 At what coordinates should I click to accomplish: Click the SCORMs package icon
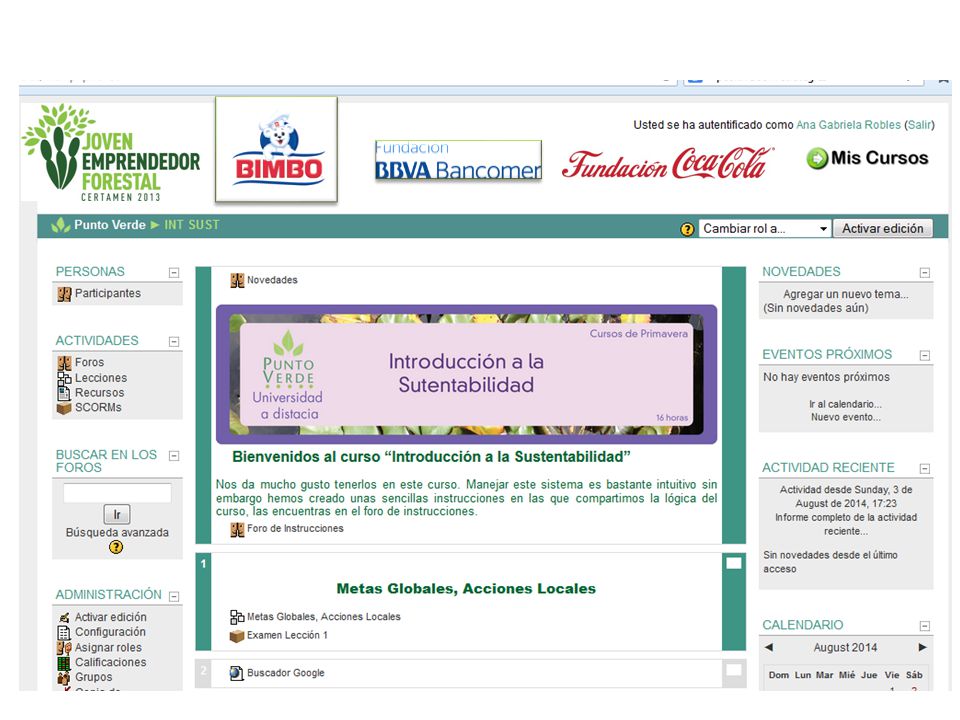click(64, 408)
